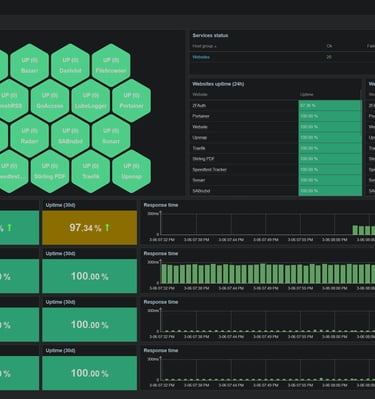Click the SABnzbd hexagon tile
The height and width of the screenshot is (399, 375).
[70, 136]
